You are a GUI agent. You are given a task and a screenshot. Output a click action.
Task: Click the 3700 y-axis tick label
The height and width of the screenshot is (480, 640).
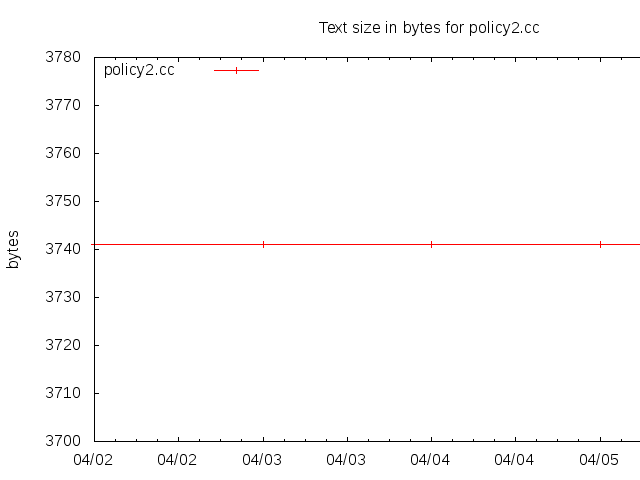[x=65, y=441]
